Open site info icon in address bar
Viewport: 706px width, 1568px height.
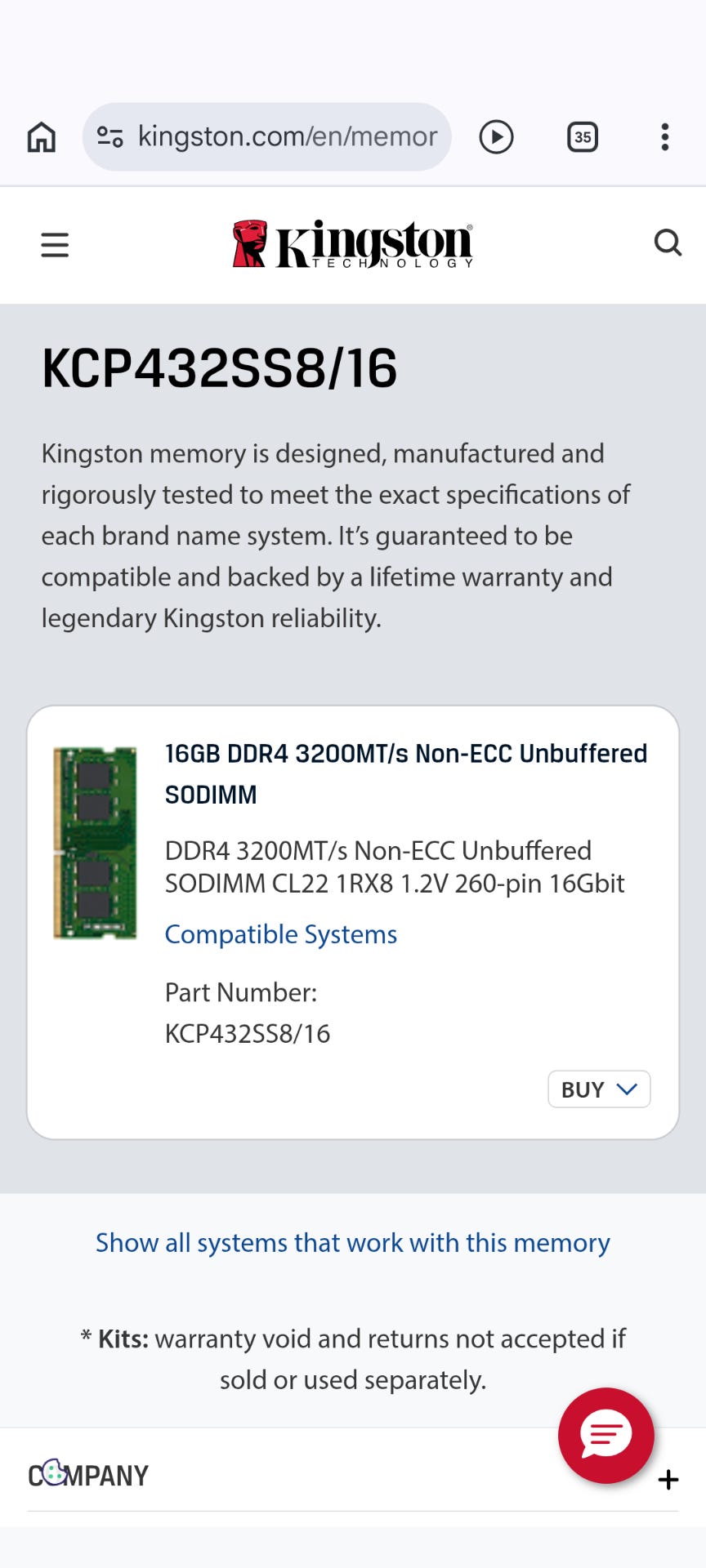[x=109, y=136]
